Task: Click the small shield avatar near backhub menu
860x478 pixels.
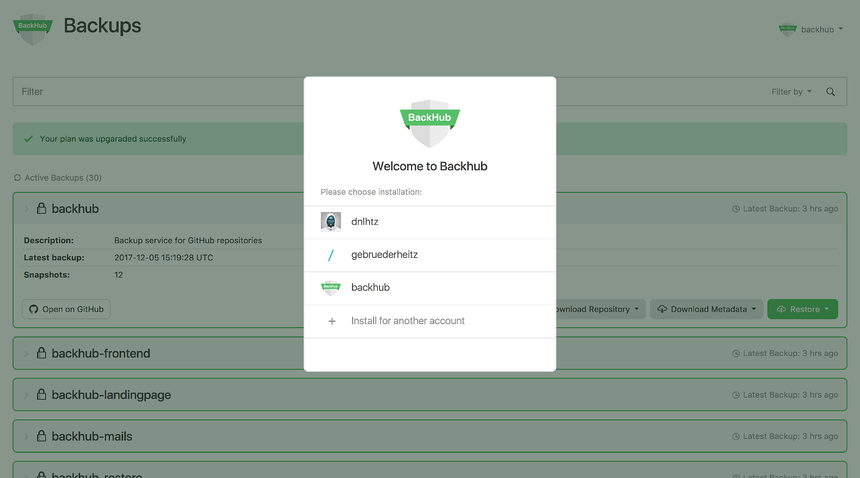Action: pyautogui.click(x=788, y=30)
